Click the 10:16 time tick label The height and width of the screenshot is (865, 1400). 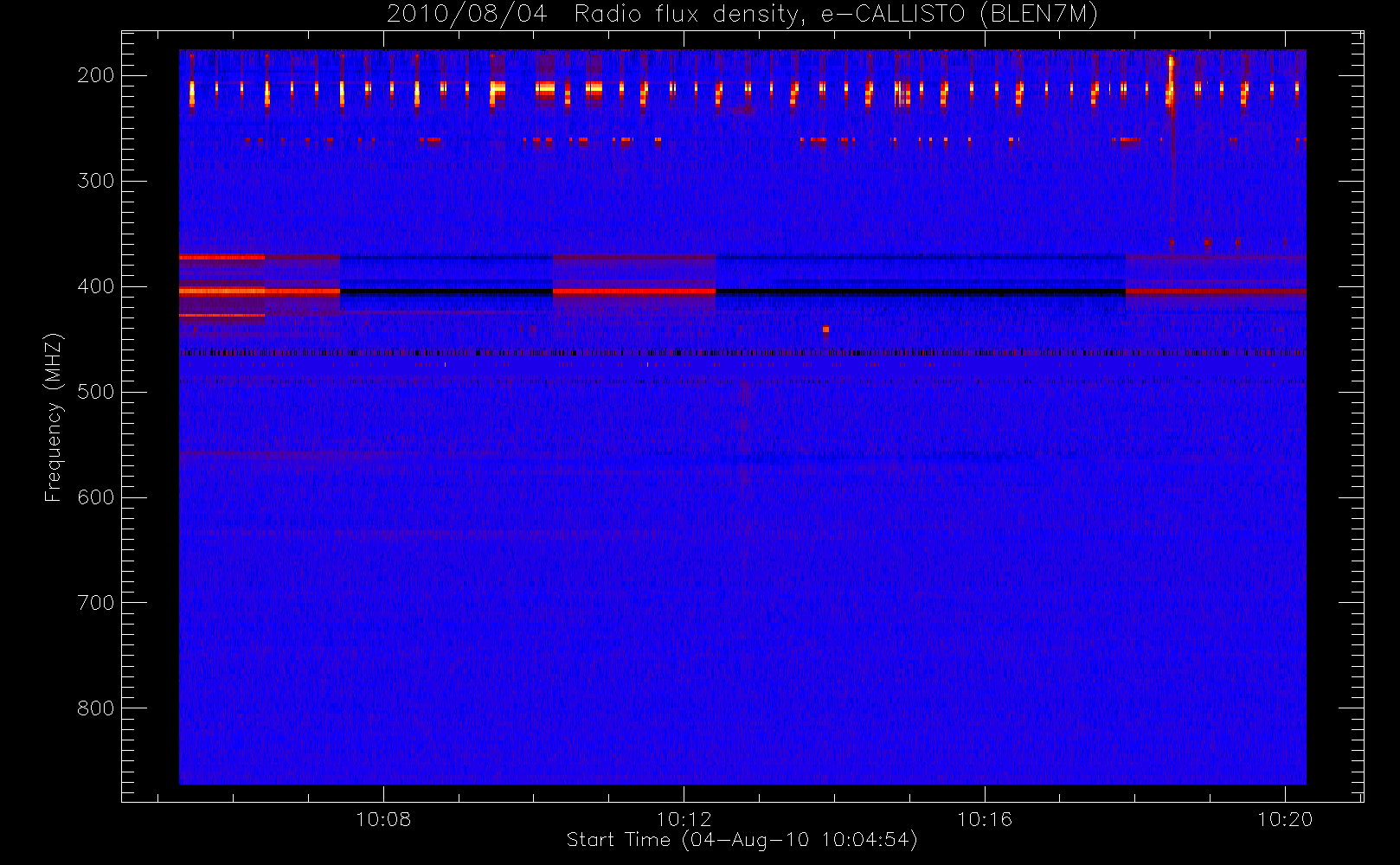985,819
